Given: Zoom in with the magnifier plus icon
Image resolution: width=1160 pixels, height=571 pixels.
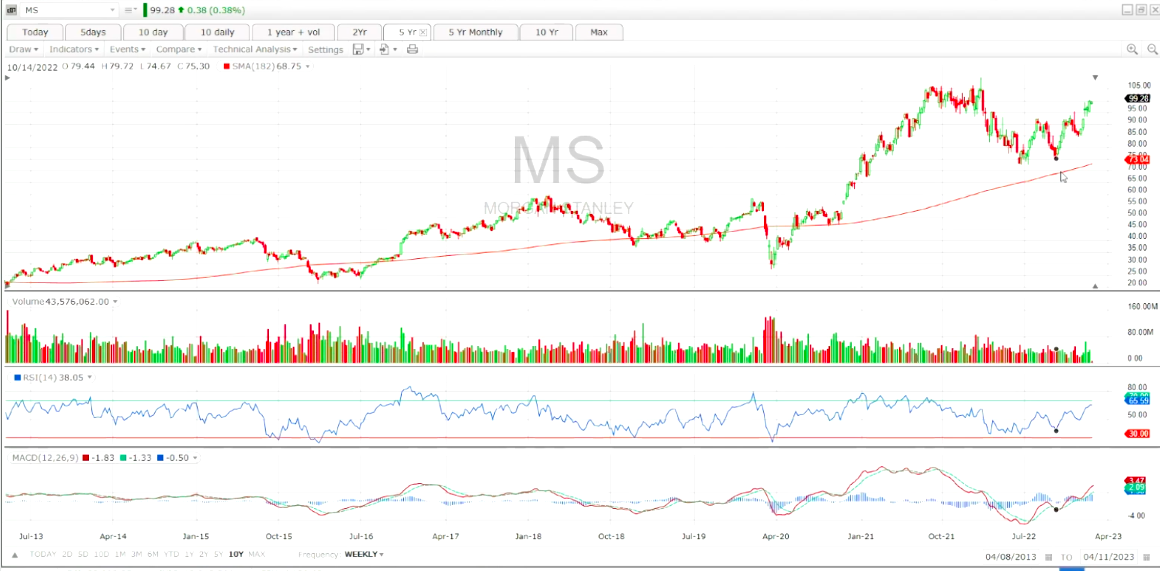Looking at the screenshot, I should (1132, 50).
